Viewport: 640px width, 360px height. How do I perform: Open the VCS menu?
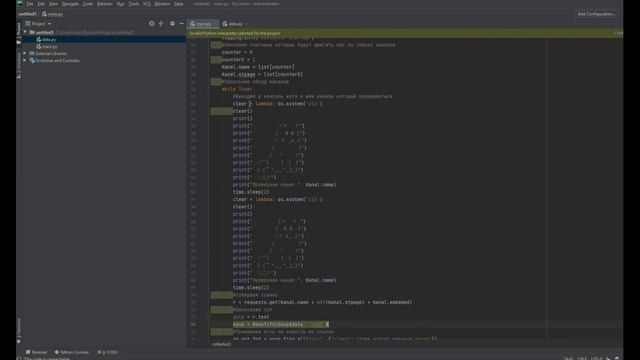click(x=147, y=4)
